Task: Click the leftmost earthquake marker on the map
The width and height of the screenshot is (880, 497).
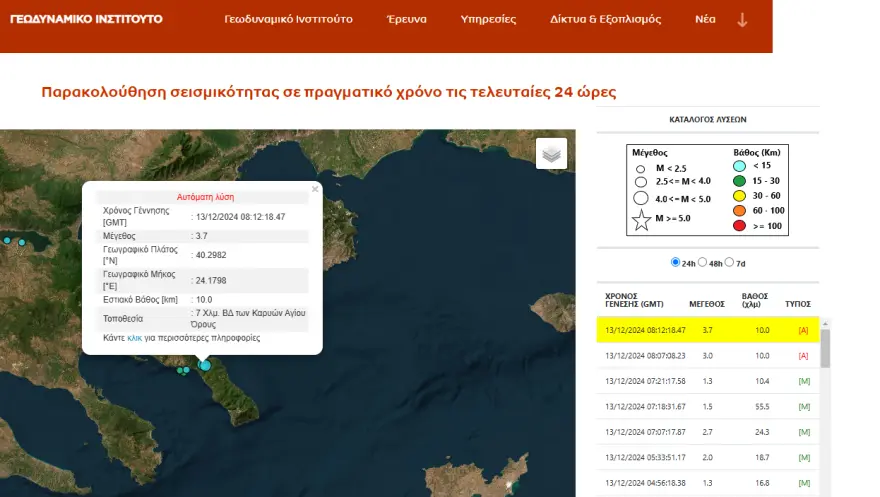Action: (x=7, y=240)
